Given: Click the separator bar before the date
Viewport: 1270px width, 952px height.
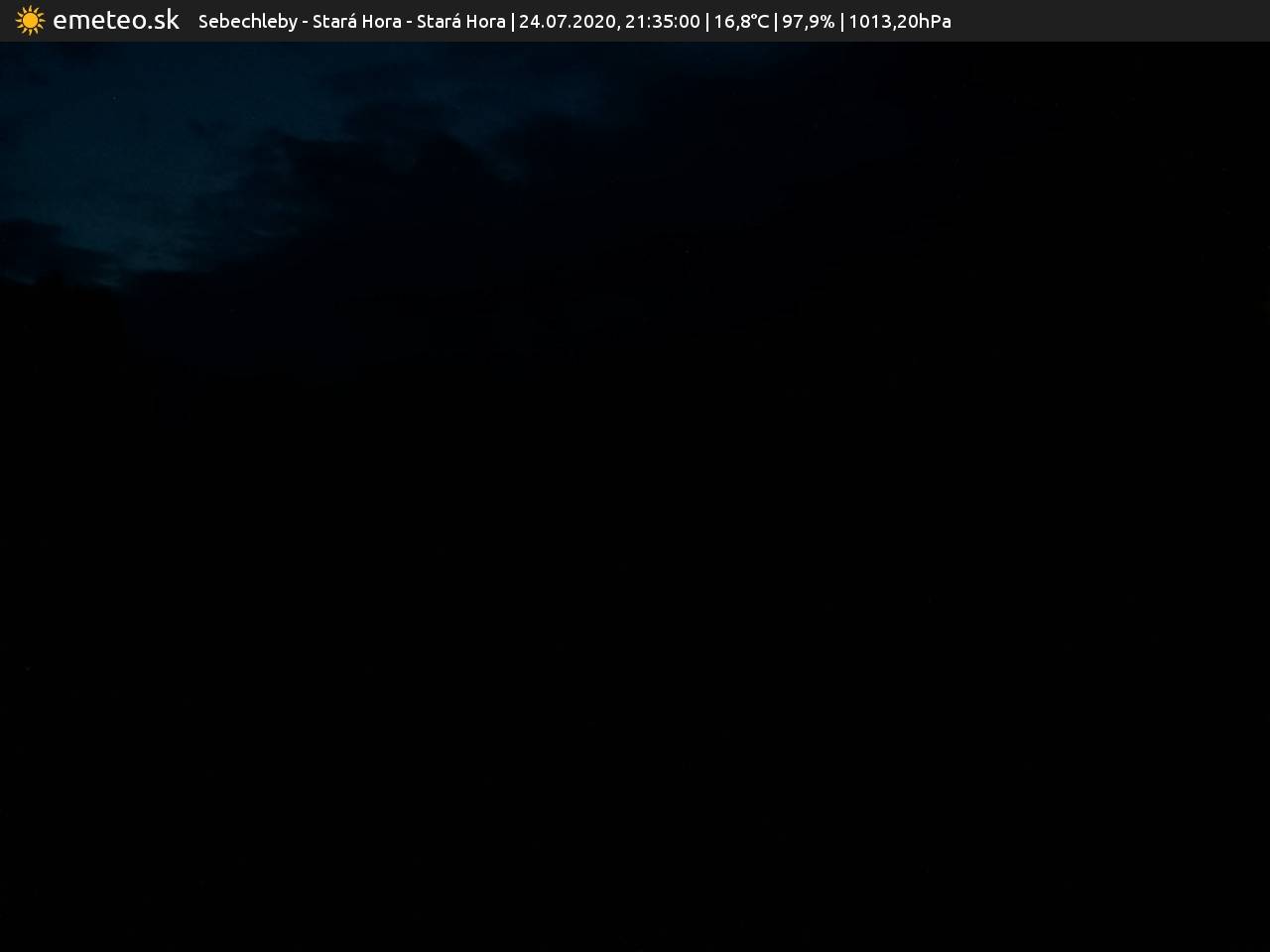Looking at the screenshot, I should click(512, 22).
